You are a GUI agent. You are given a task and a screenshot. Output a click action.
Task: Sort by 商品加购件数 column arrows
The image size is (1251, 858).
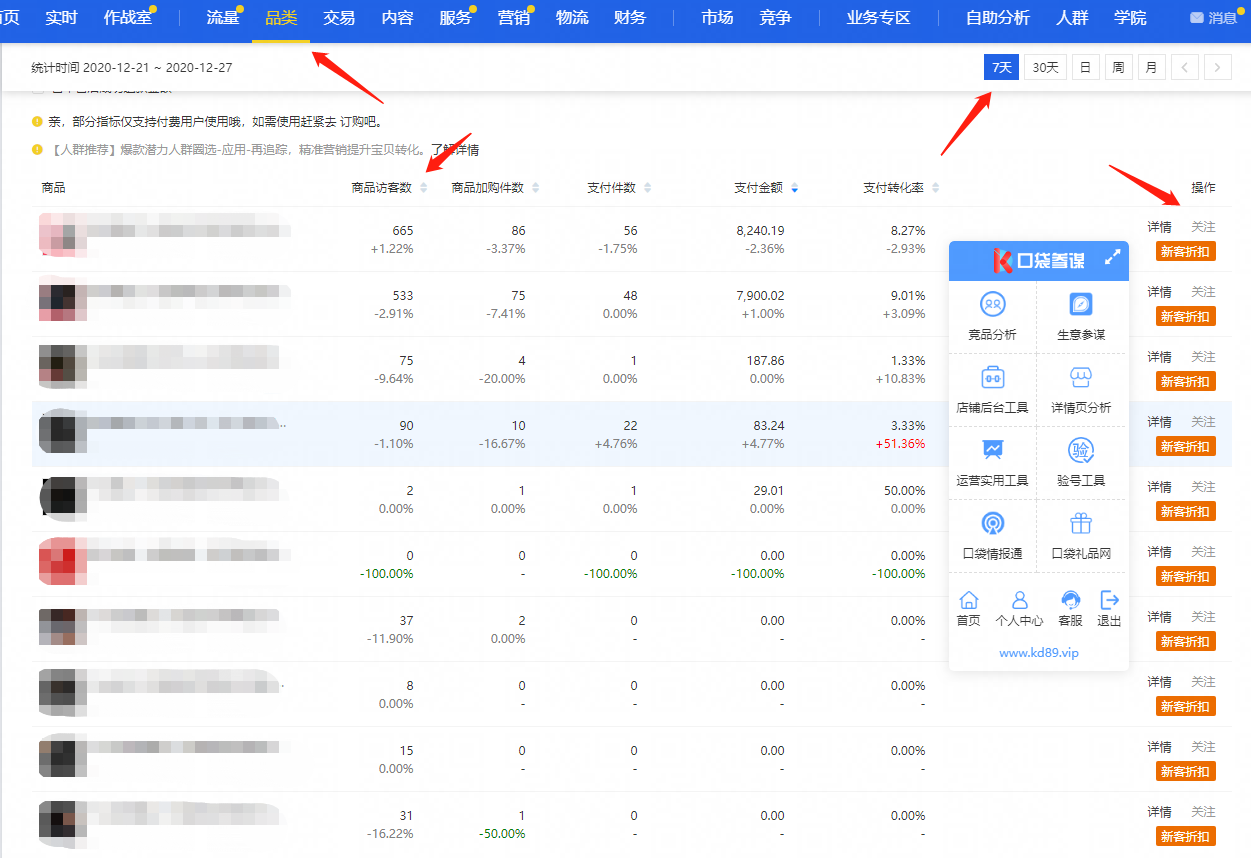[x=535, y=188]
